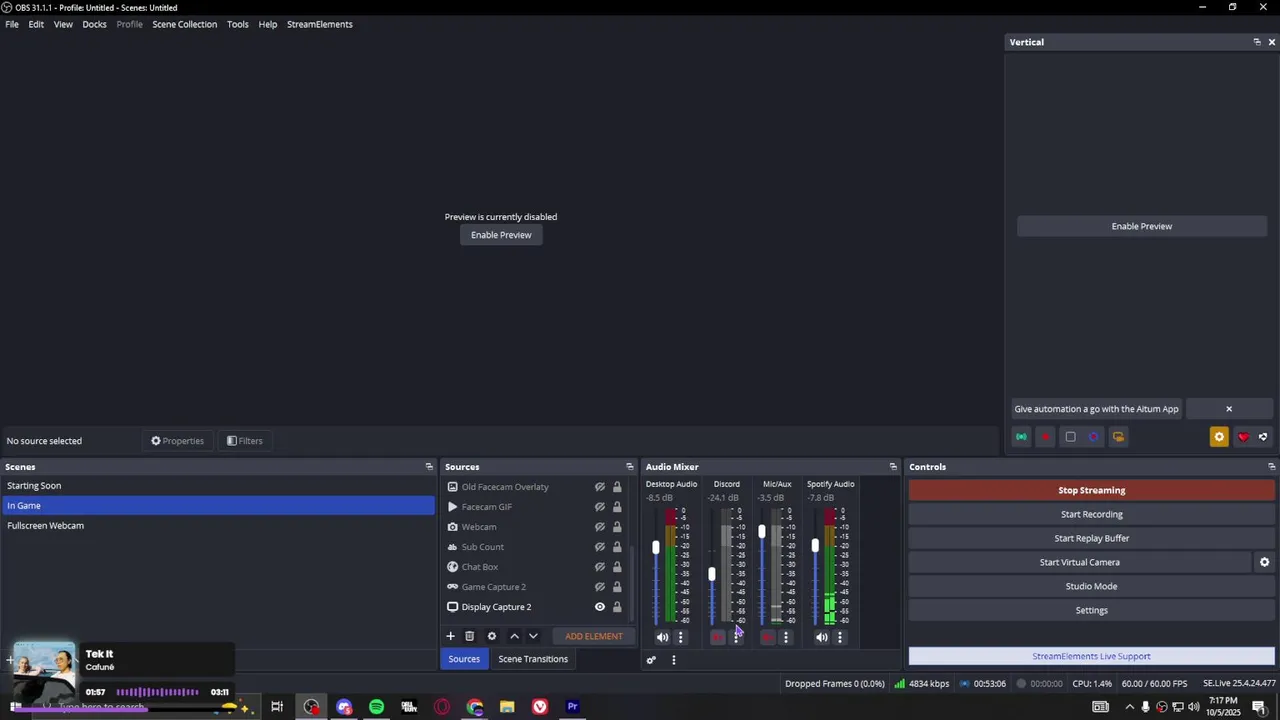The height and width of the screenshot is (720, 1280).
Task: Switch to the Scene Transitions tab
Action: (x=533, y=659)
